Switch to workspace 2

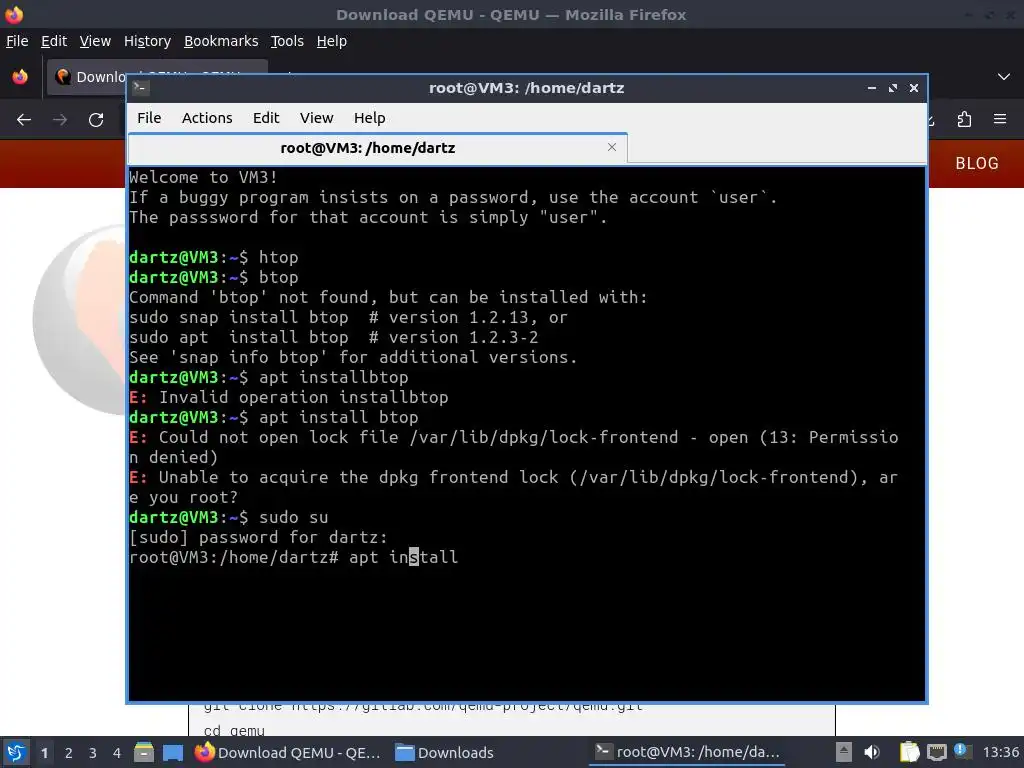pos(69,752)
